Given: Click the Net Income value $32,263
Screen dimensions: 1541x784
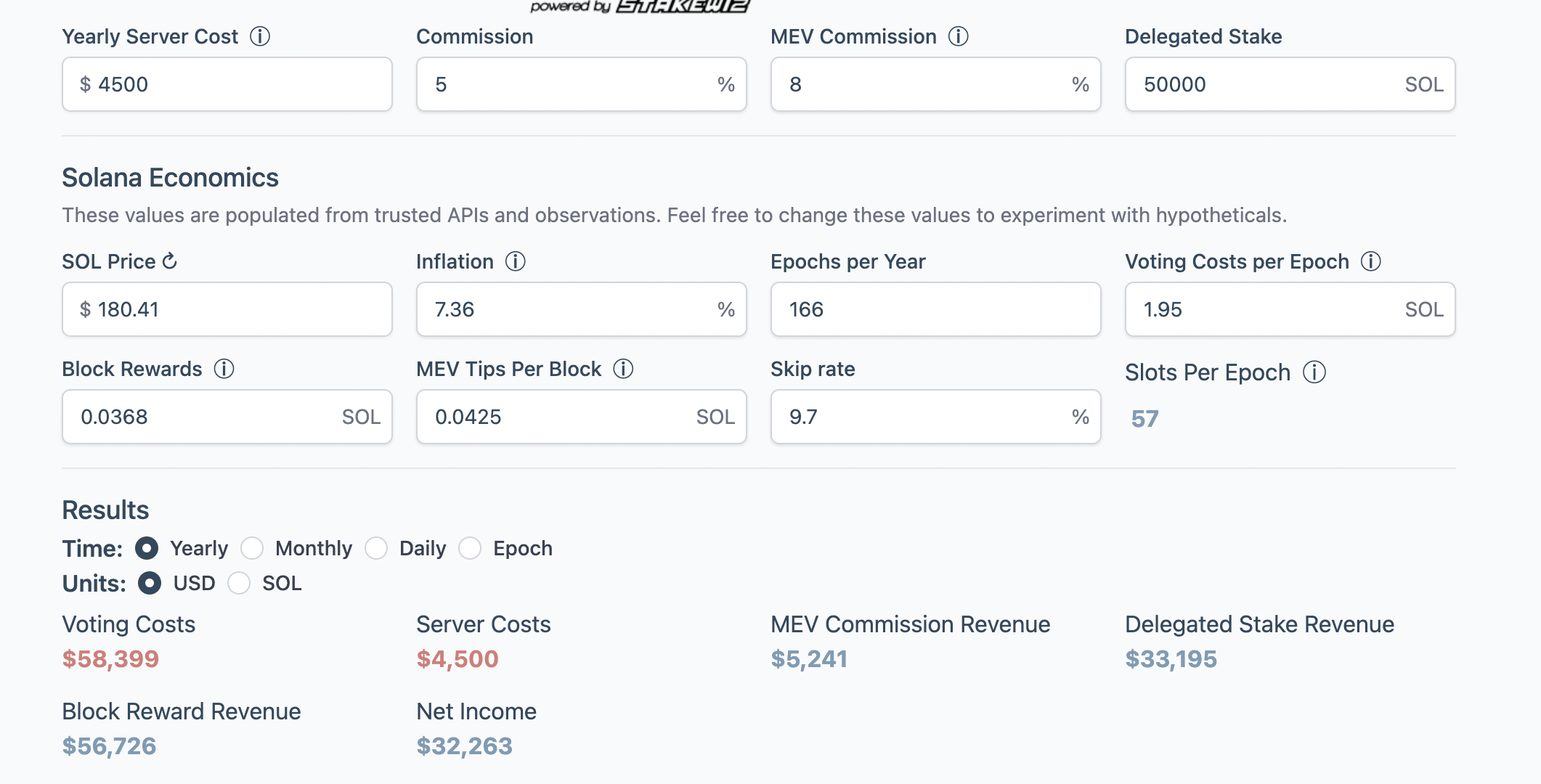Looking at the screenshot, I should pyautogui.click(x=465, y=746).
